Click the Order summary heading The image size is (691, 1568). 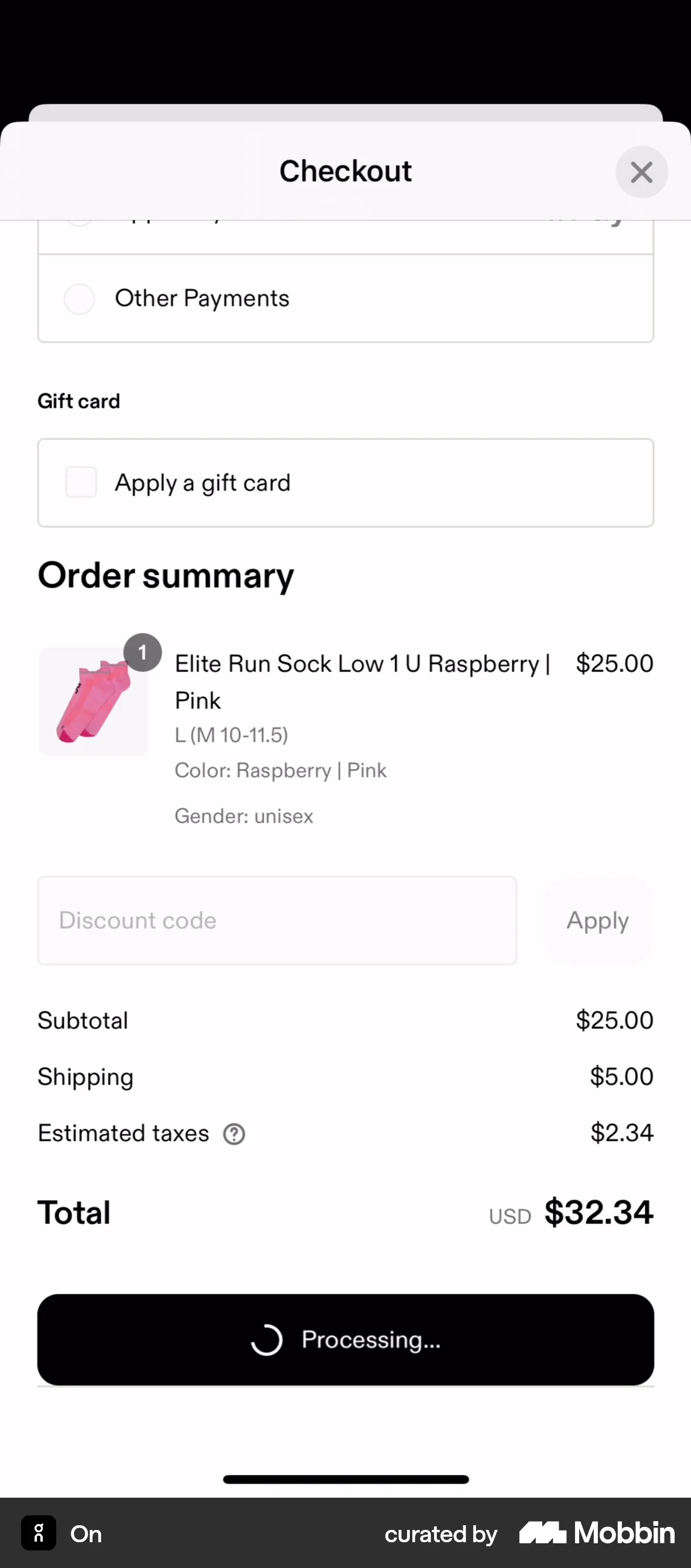point(166,576)
